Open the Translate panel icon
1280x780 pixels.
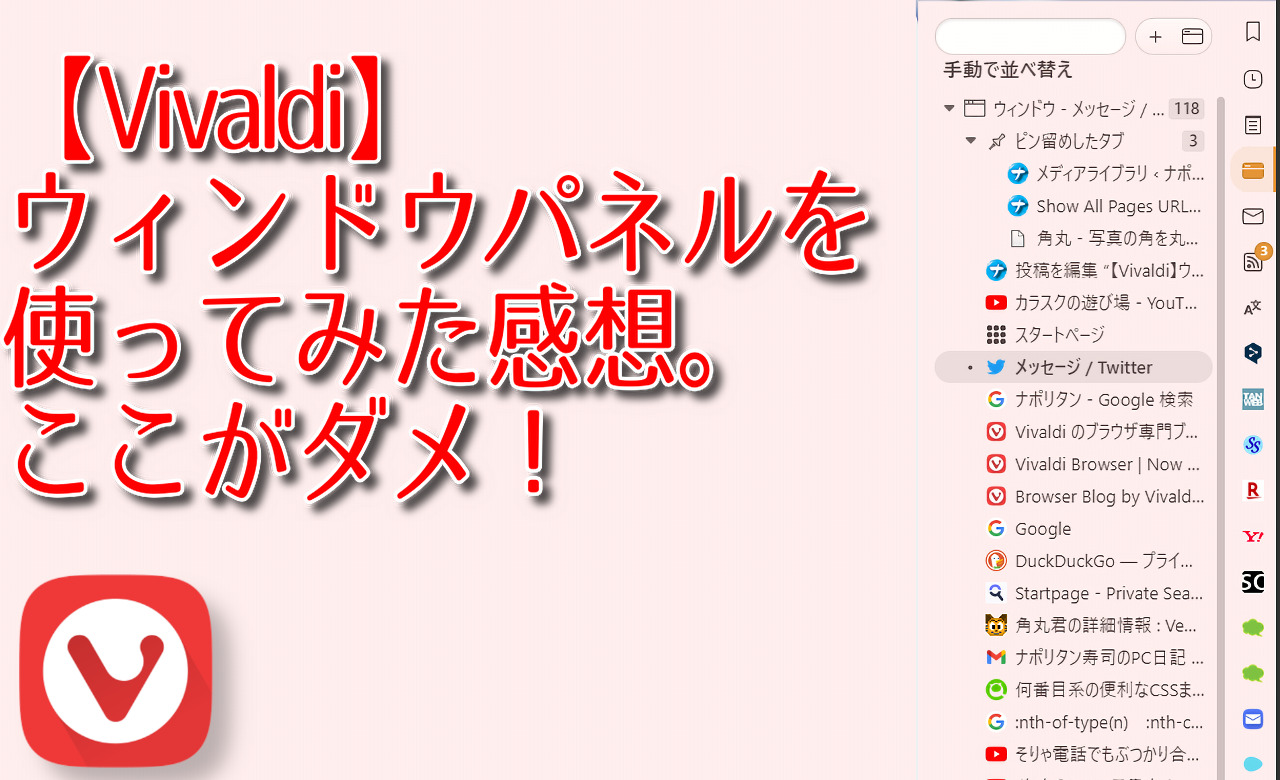coord(1252,308)
